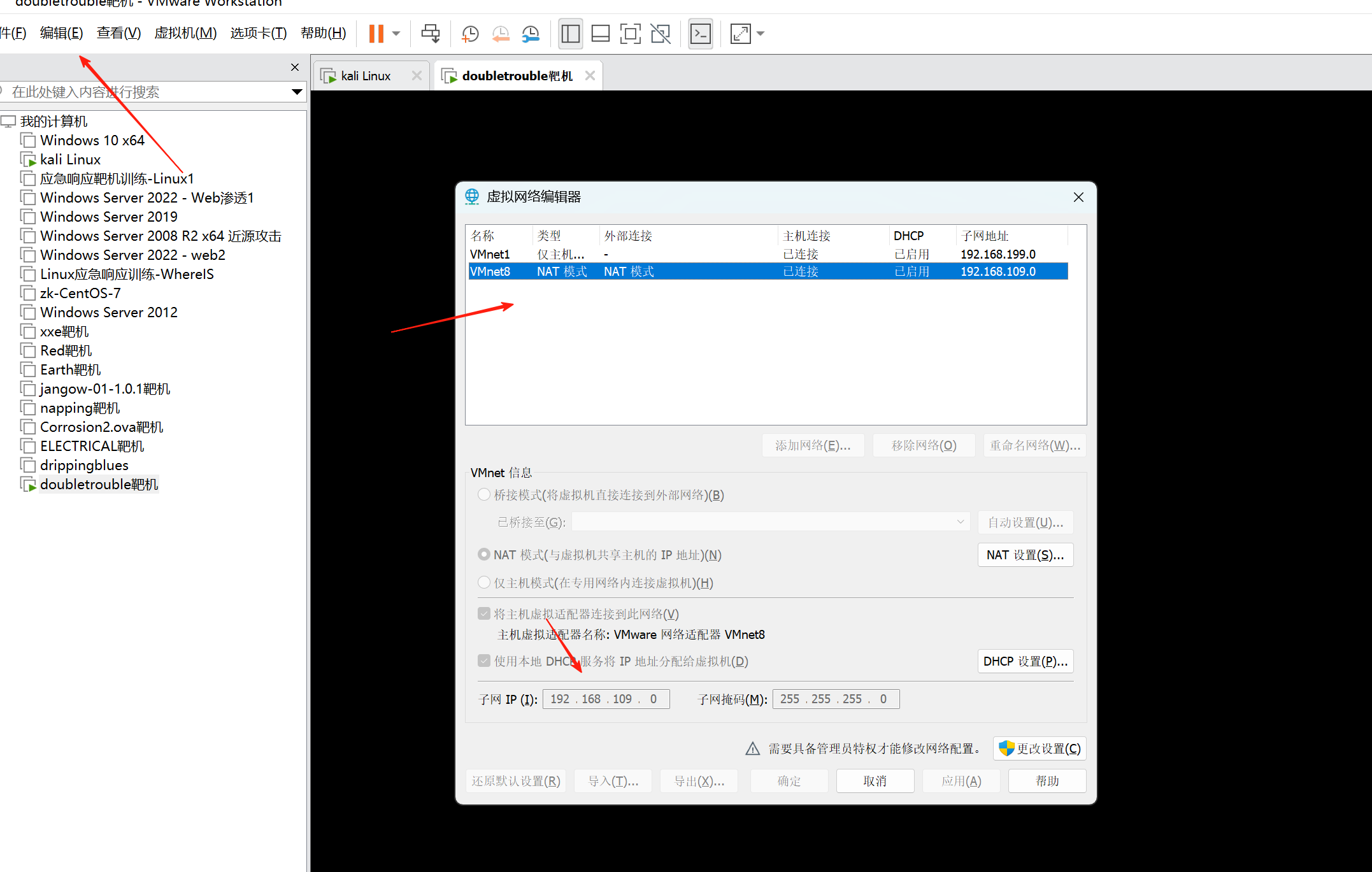Screen dimensions: 1372x872
Task: Click the library search input field
Action: tap(145, 92)
